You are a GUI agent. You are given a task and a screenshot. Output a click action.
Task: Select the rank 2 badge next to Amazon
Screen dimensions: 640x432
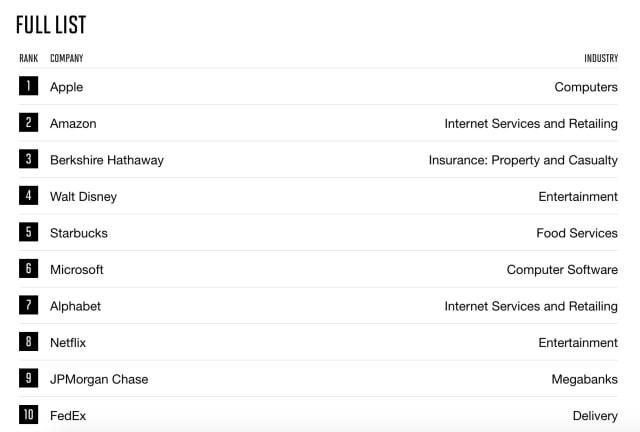(x=28, y=123)
